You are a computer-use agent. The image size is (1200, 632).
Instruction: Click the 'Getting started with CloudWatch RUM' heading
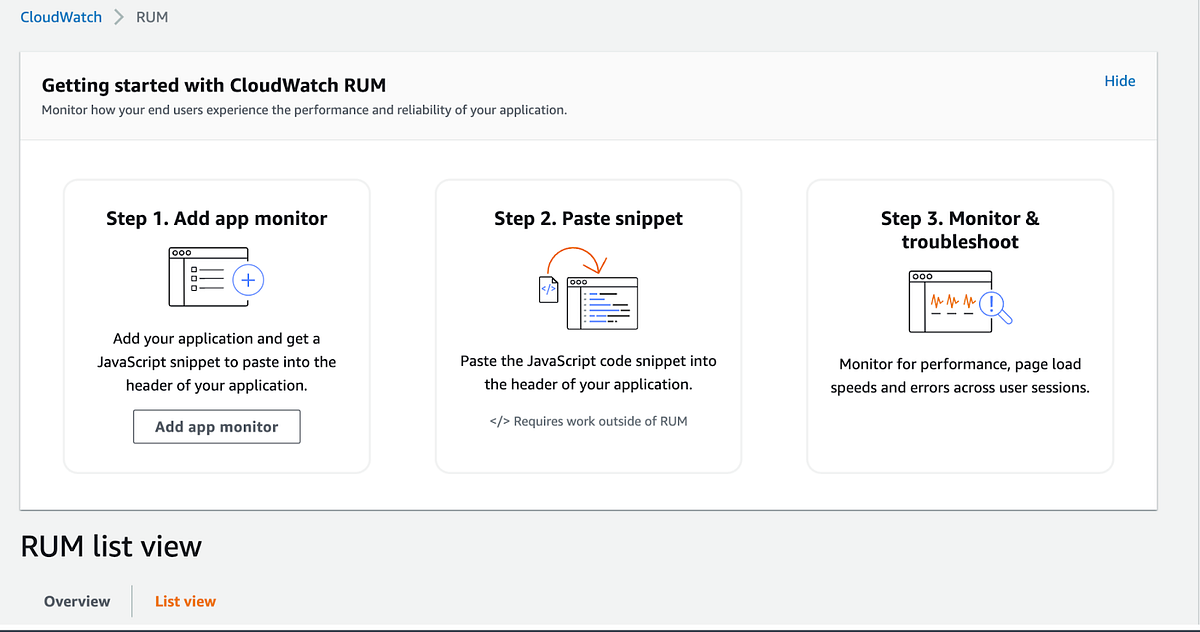pos(214,85)
